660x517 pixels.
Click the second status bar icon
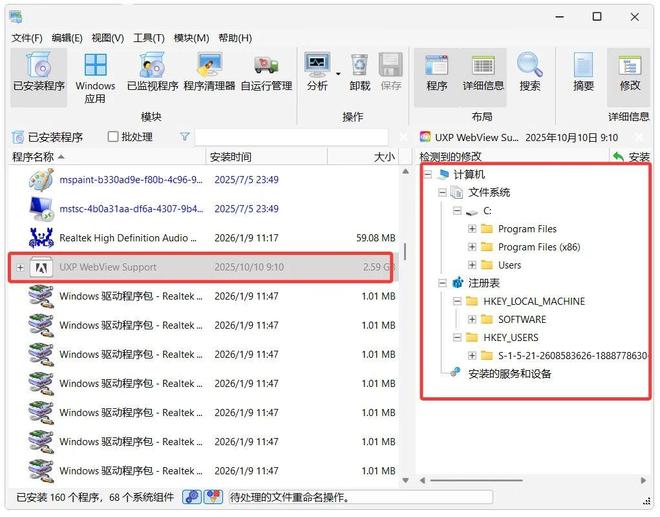pyautogui.click(x=213, y=497)
